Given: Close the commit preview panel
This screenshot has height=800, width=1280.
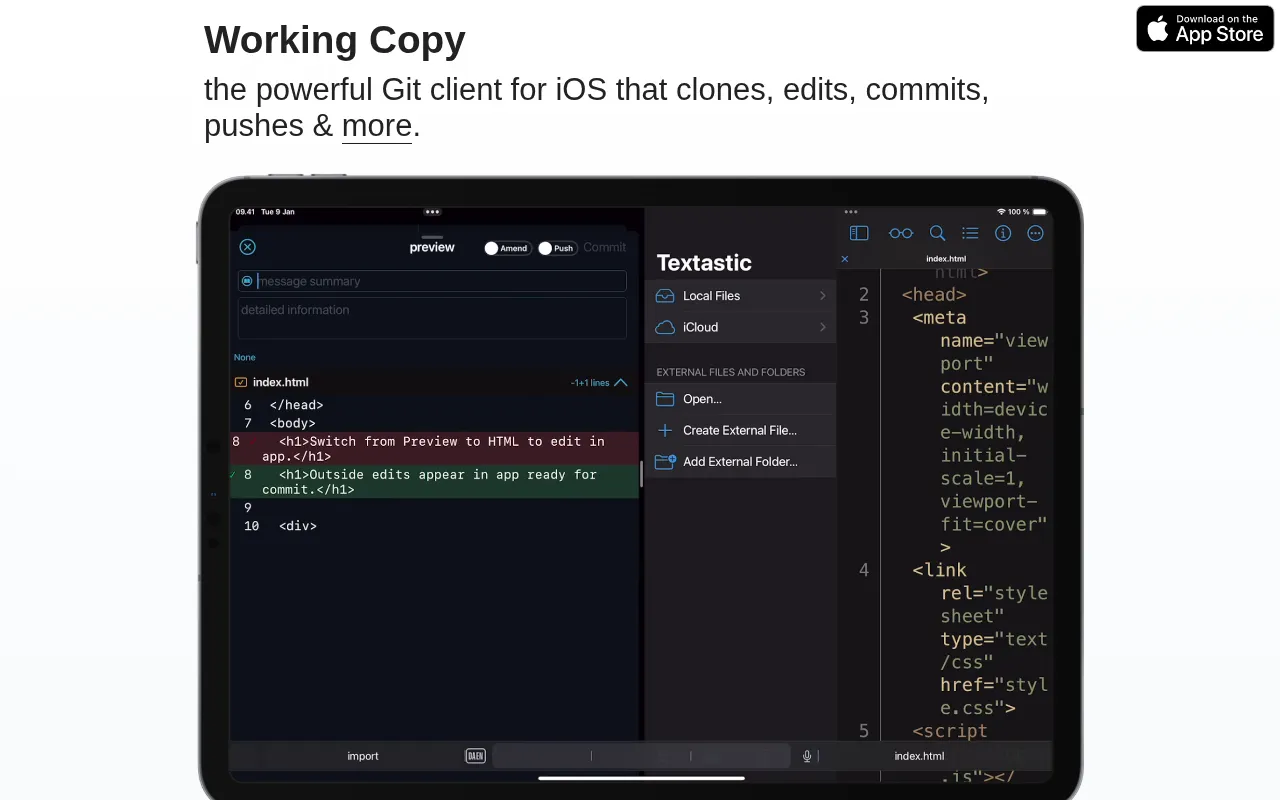Looking at the screenshot, I should [248, 247].
